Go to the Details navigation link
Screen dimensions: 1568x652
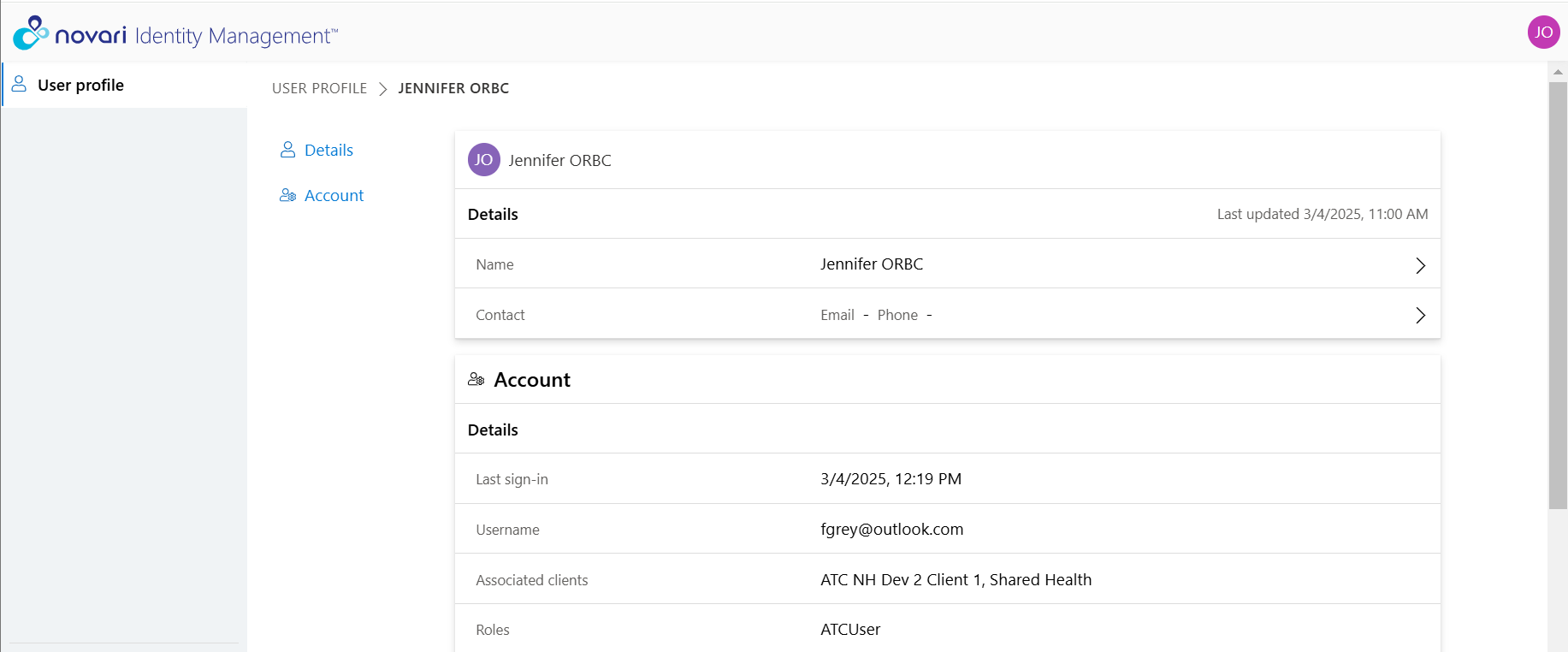(x=328, y=150)
